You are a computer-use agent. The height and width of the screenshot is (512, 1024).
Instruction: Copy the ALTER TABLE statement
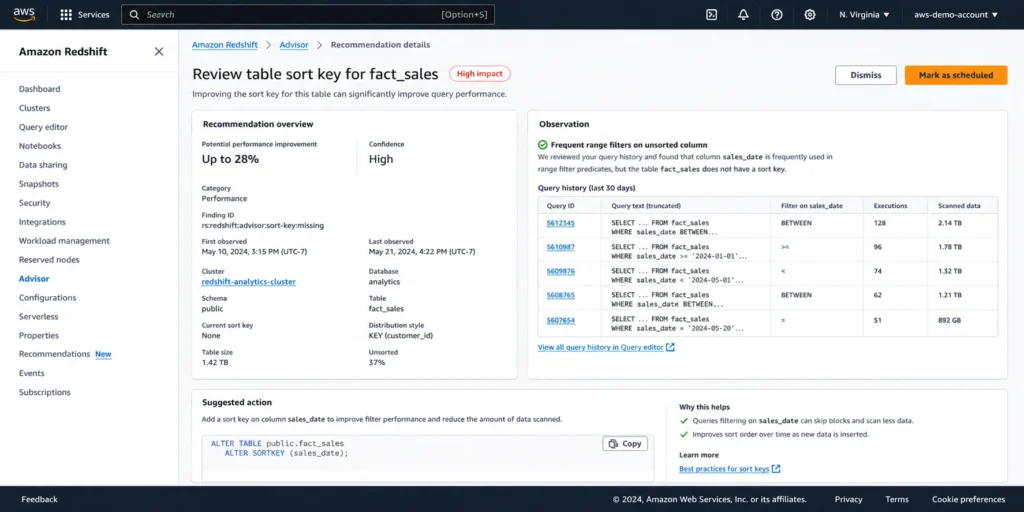pyautogui.click(x=625, y=443)
